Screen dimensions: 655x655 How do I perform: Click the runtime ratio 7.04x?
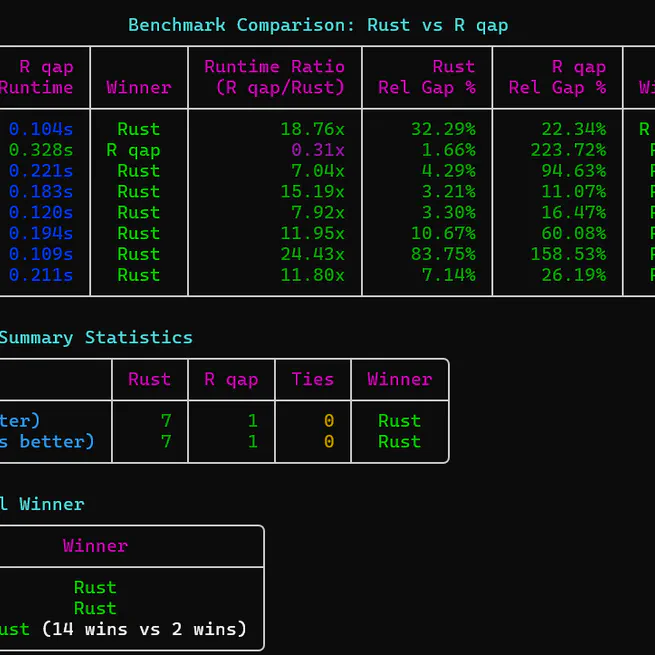[318, 171]
